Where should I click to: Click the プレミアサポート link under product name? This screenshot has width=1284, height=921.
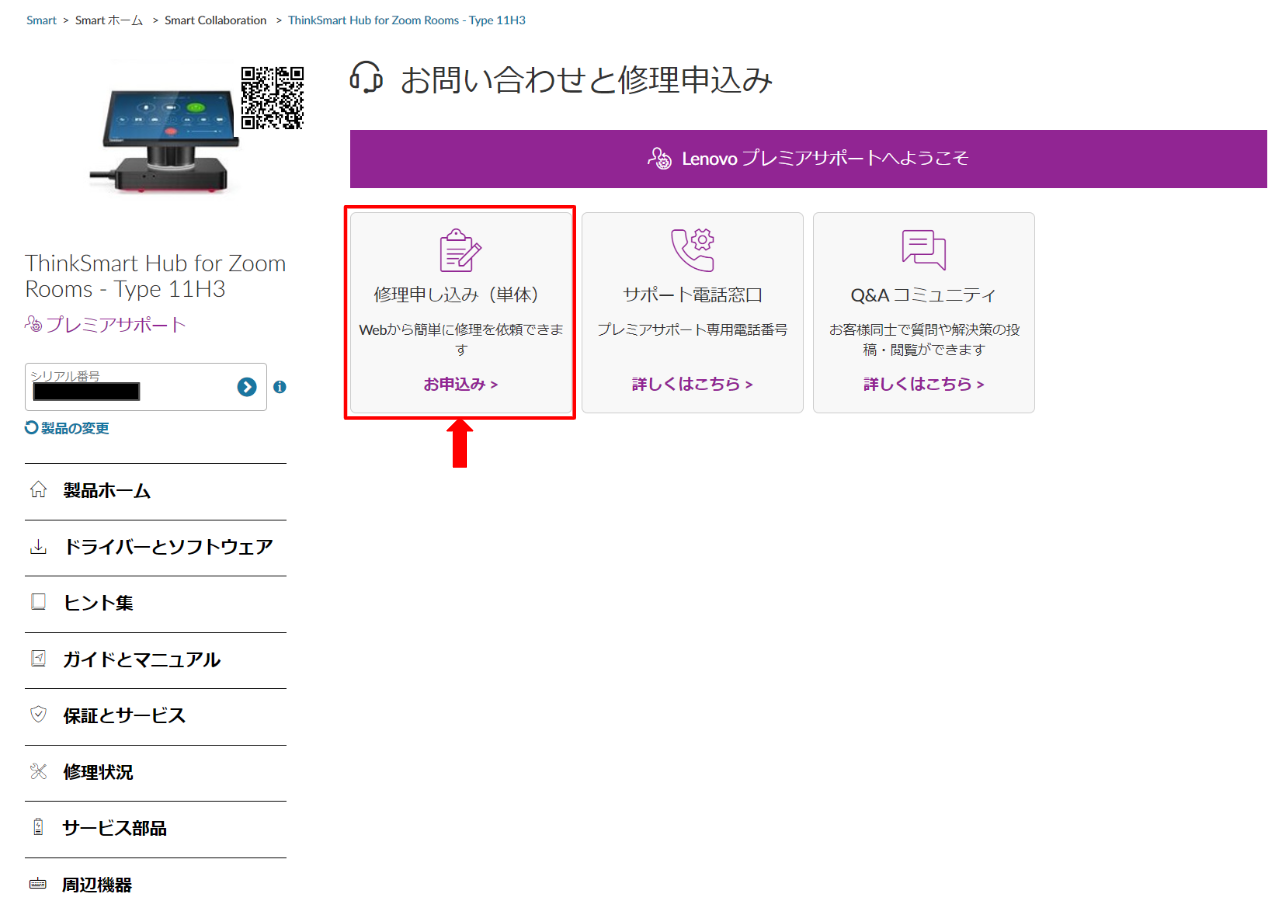tap(116, 324)
